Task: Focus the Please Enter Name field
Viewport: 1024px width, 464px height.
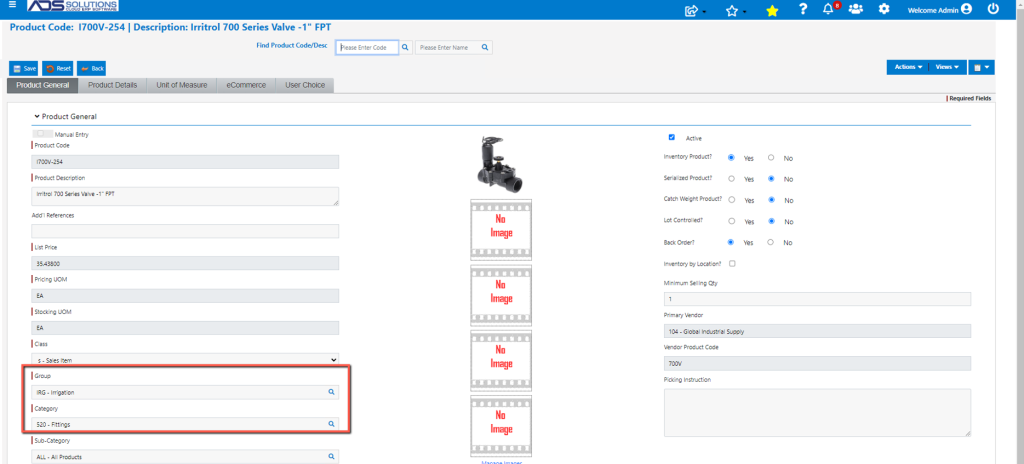Action: [x=447, y=48]
